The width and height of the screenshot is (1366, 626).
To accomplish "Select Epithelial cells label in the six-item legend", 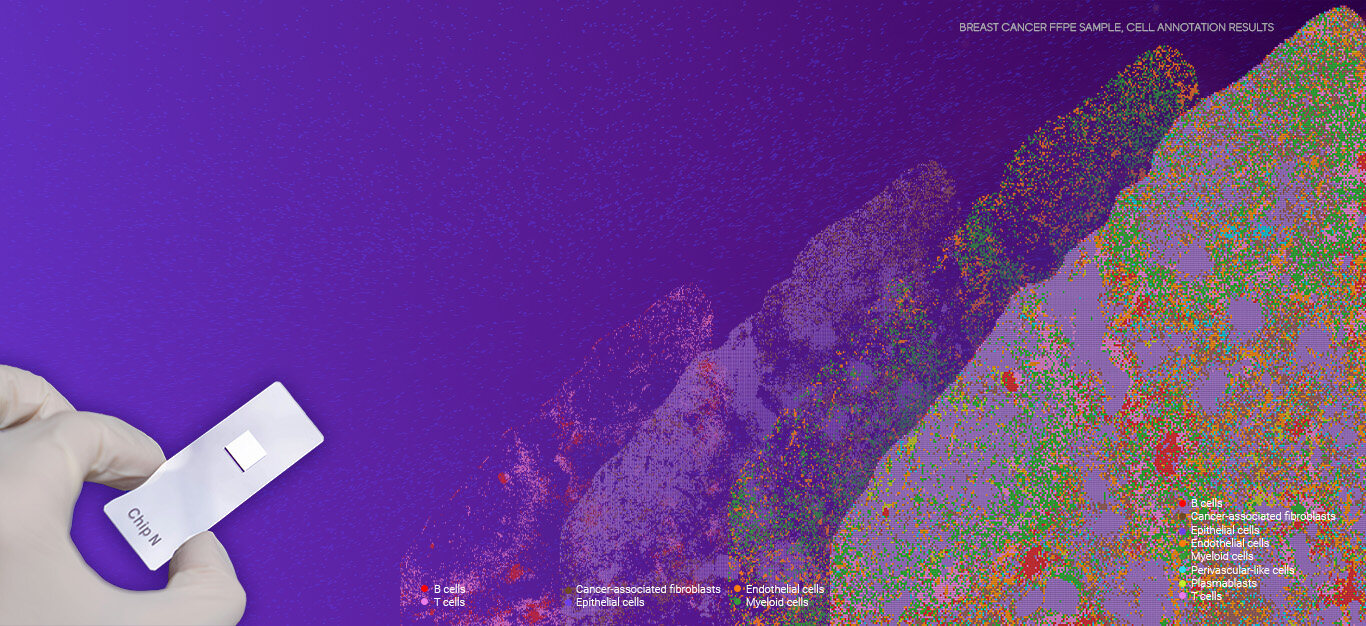I will pos(610,603).
